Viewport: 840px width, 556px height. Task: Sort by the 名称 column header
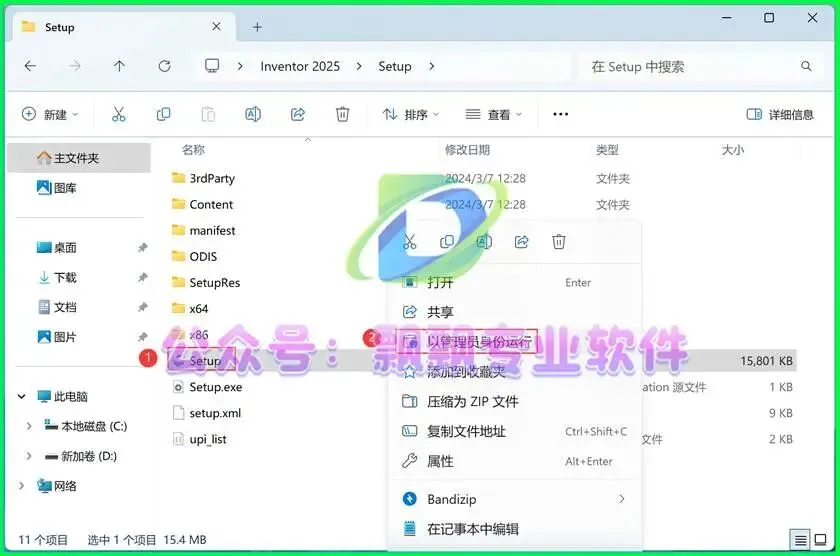pos(193,149)
